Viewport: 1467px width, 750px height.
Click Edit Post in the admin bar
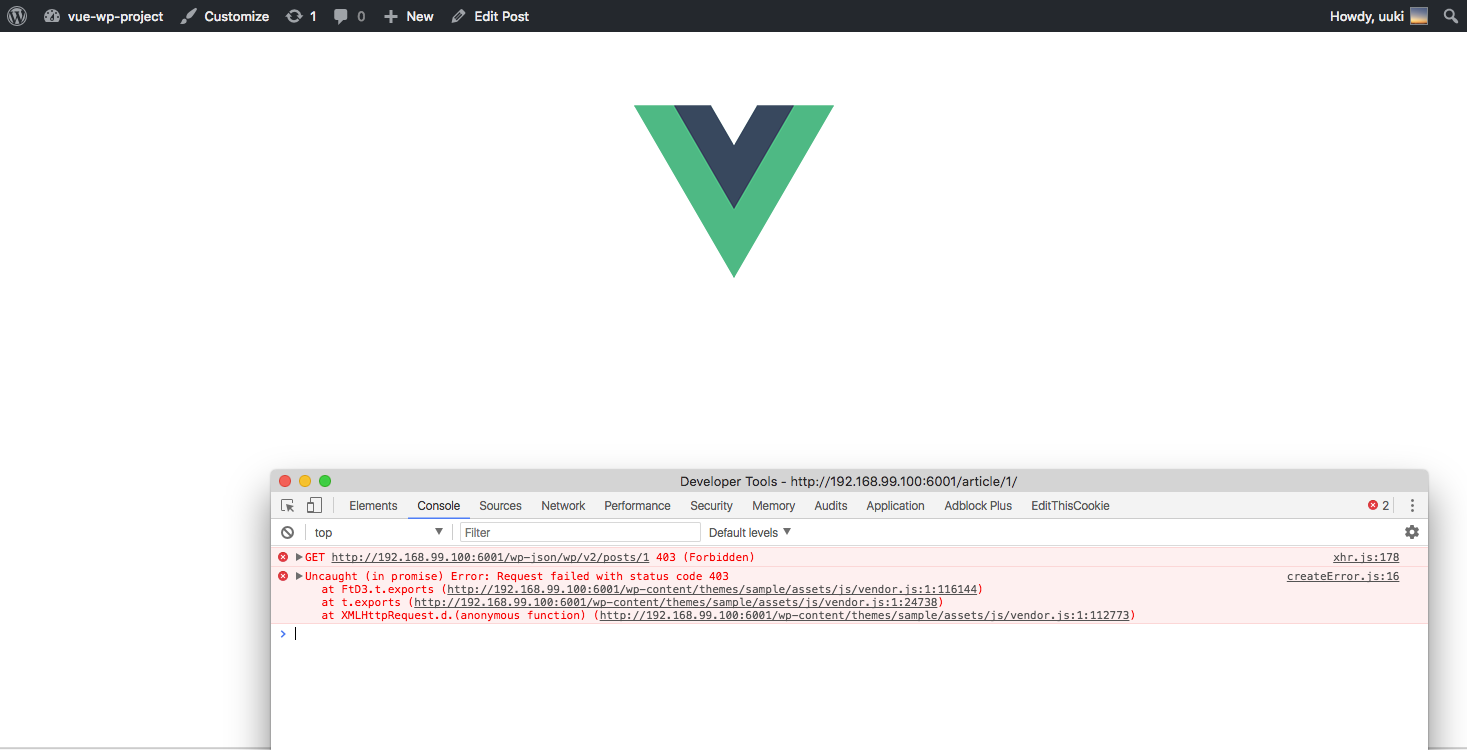click(x=490, y=16)
